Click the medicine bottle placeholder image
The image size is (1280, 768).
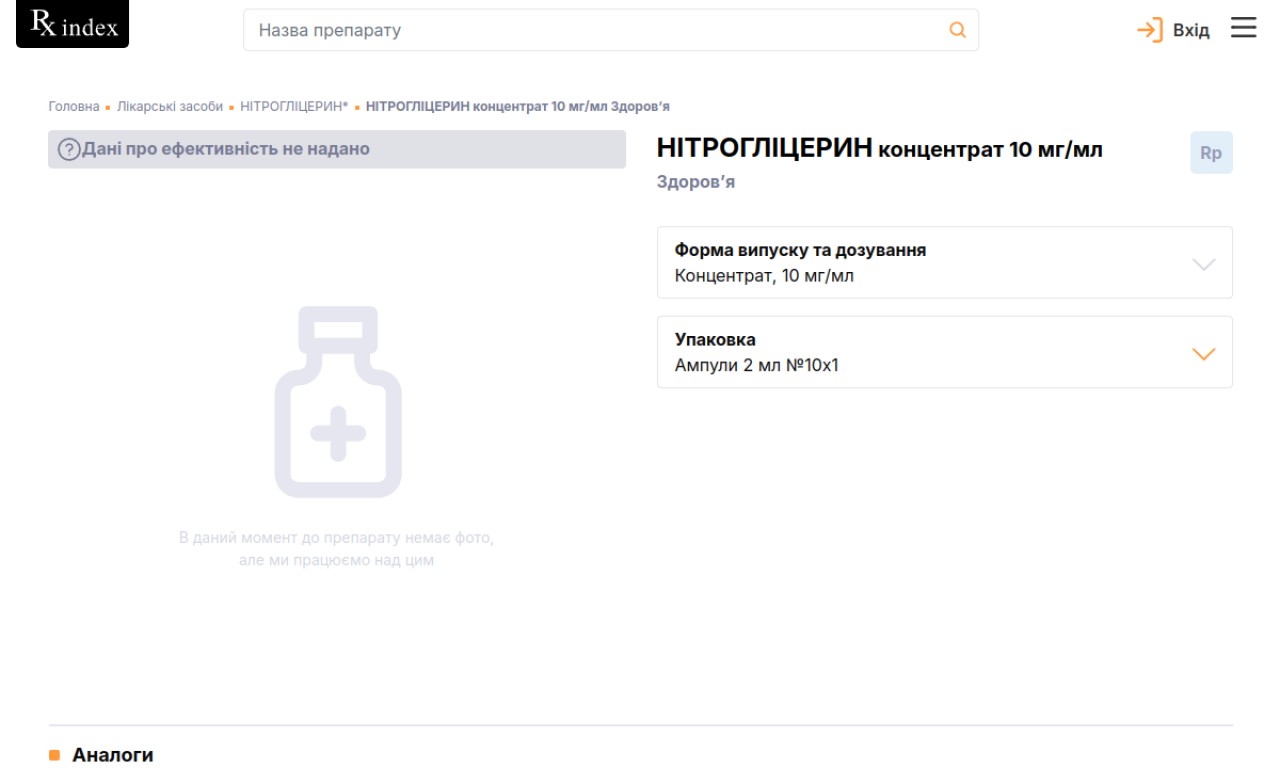tap(338, 402)
